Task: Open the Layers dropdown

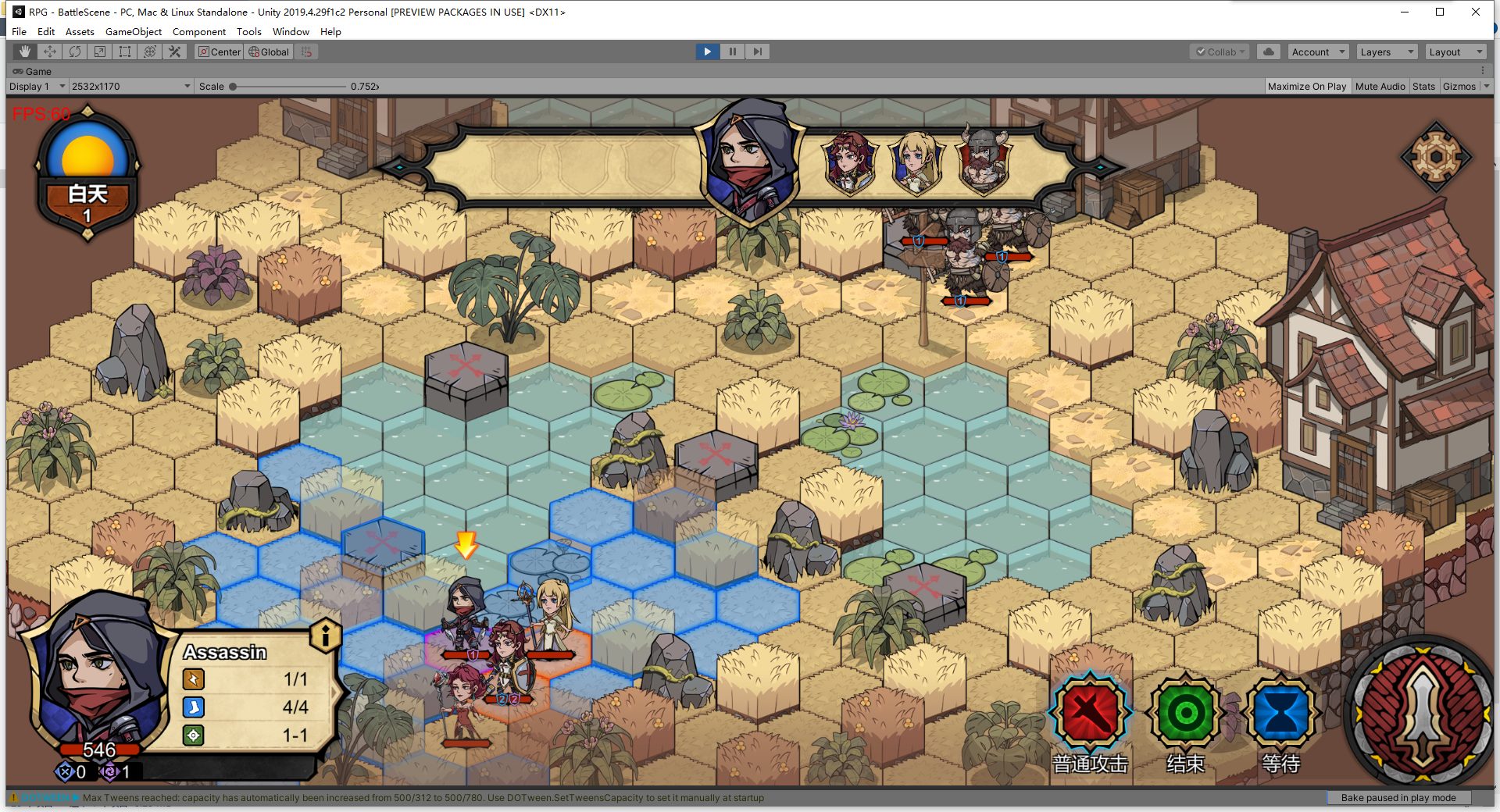Action: pos(1387,52)
